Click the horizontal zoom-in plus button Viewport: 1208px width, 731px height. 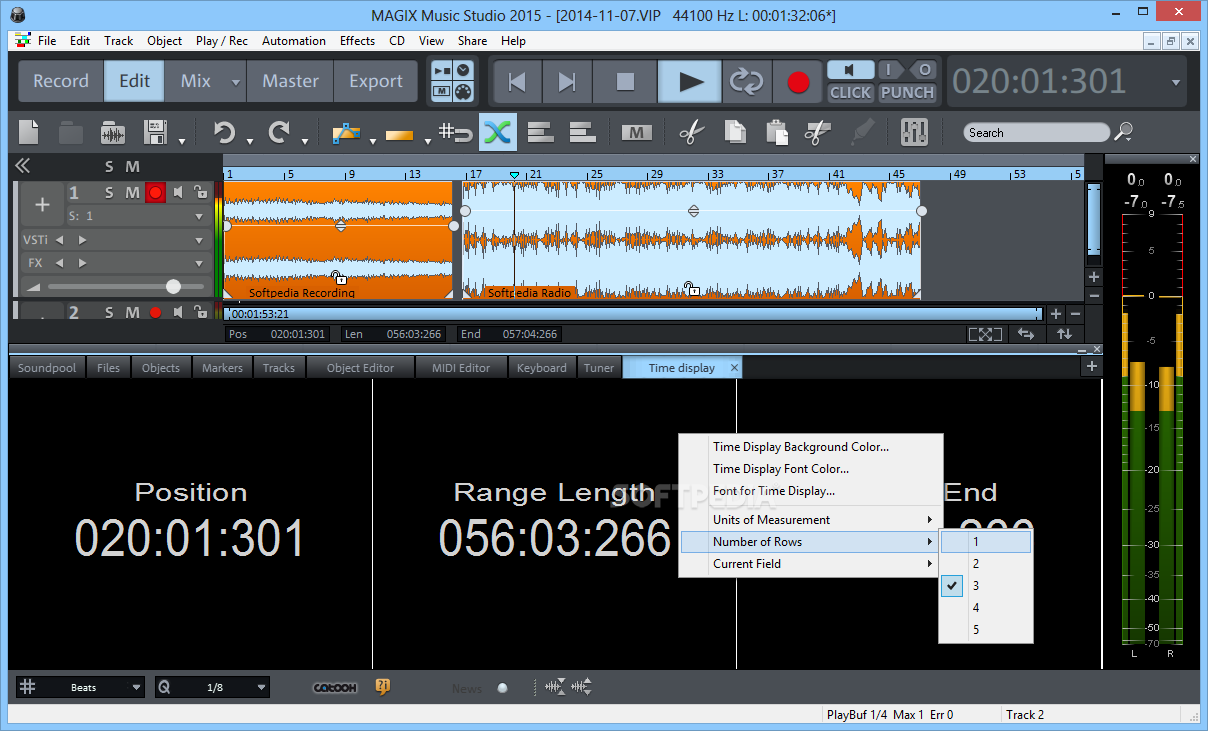(x=1056, y=314)
